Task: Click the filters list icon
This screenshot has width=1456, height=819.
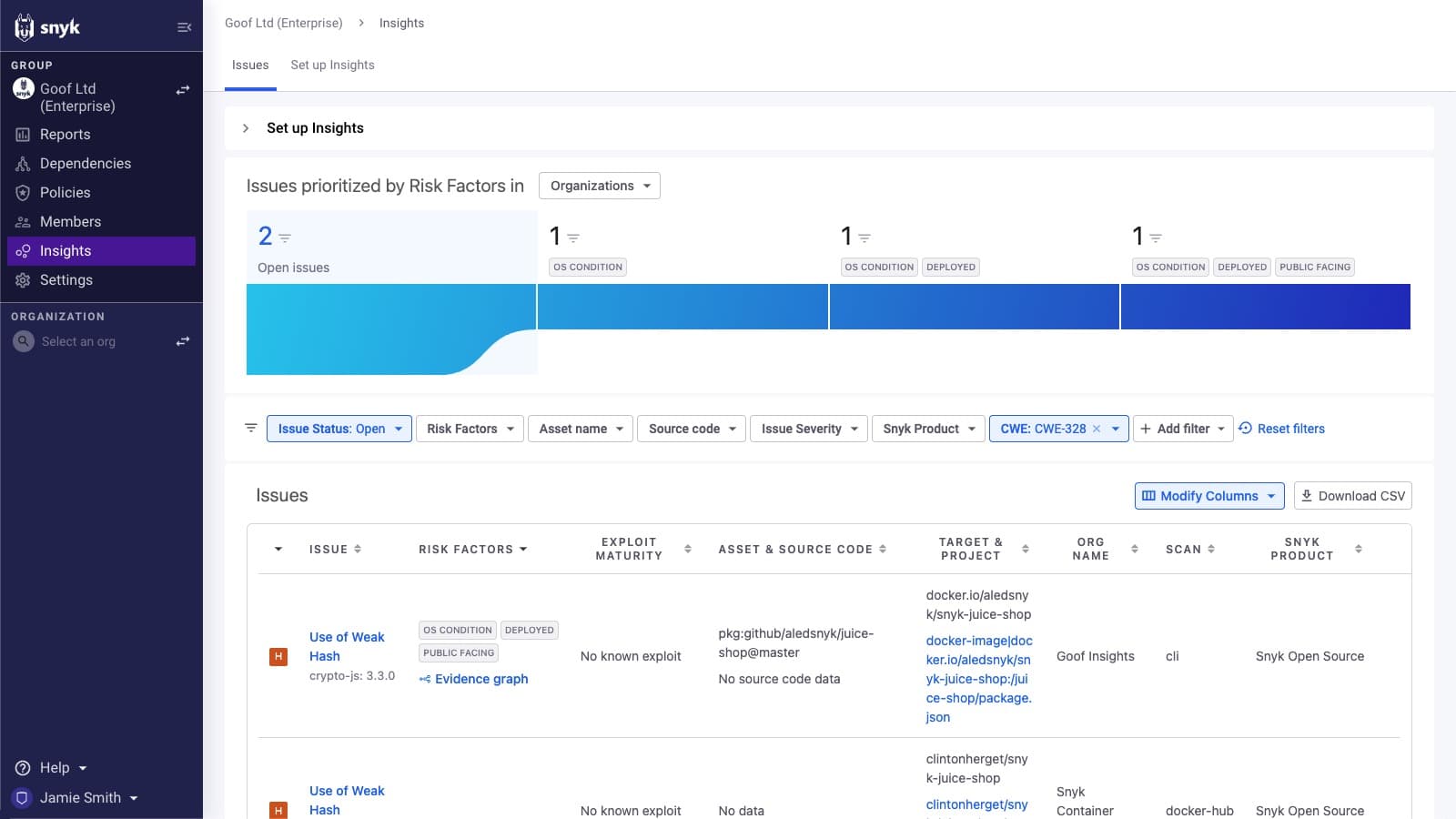Action: point(251,428)
